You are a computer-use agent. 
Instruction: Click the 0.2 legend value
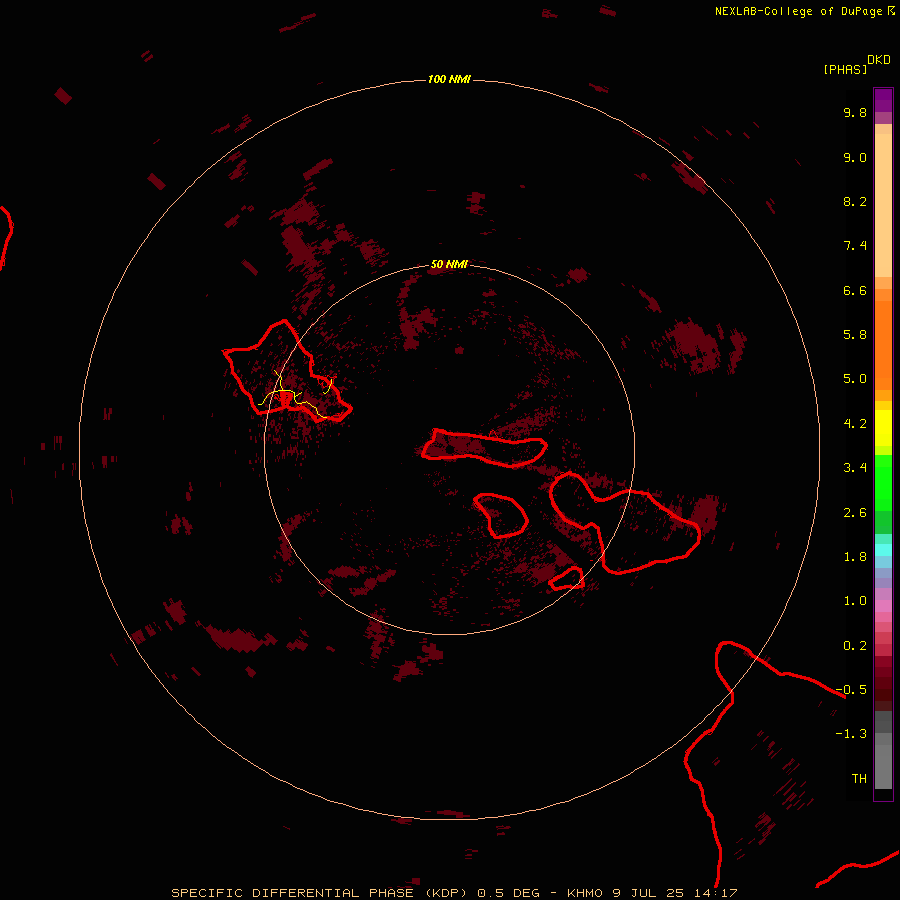click(855, 646)
